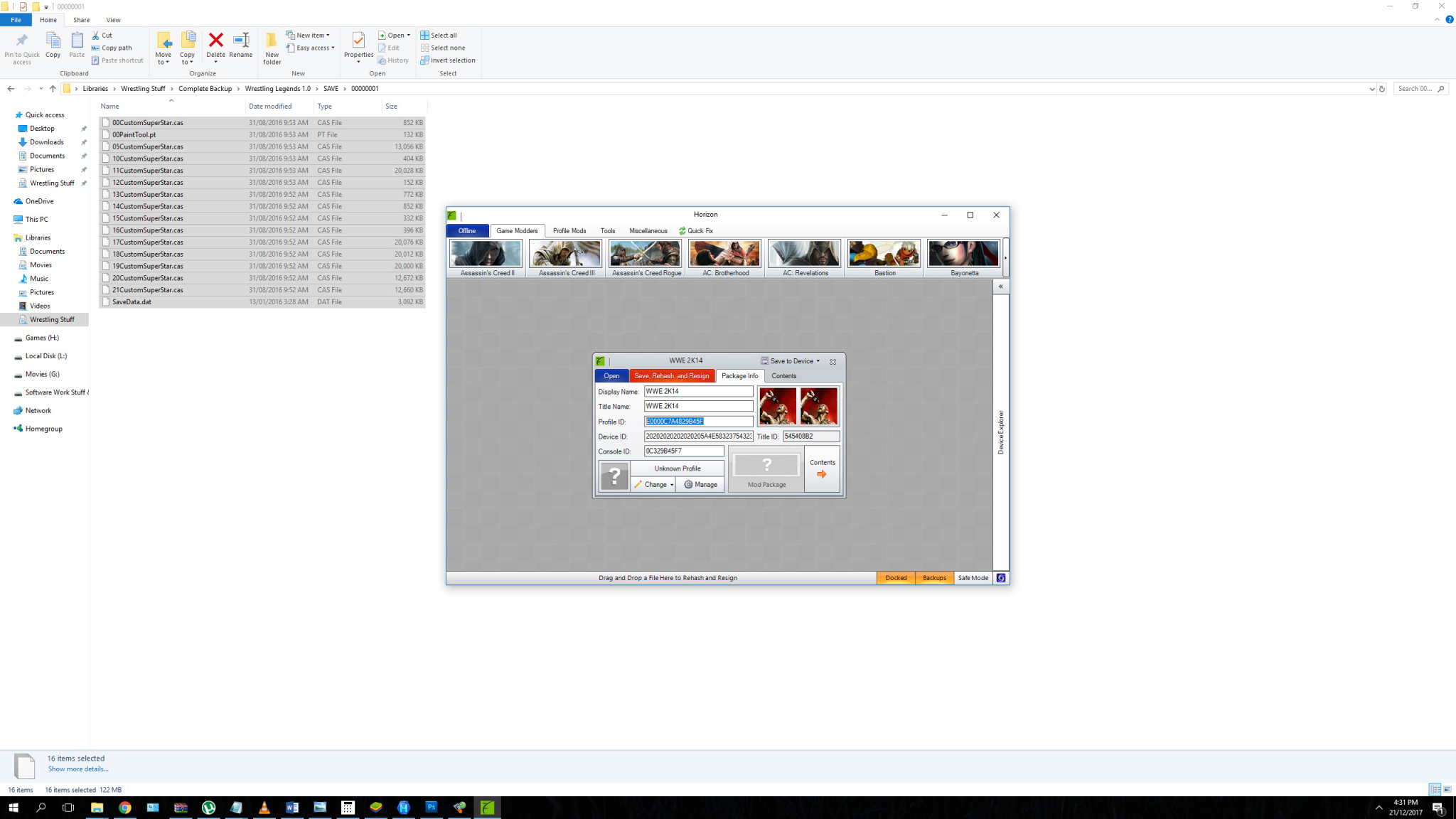Click Save, Rehash, and Resign button
The width and height of the screenshot is (1456, 819).
[671, 376]
